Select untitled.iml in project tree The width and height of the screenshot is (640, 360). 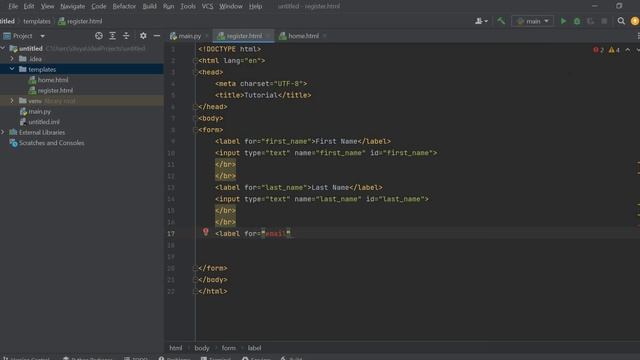coord(44,122)
